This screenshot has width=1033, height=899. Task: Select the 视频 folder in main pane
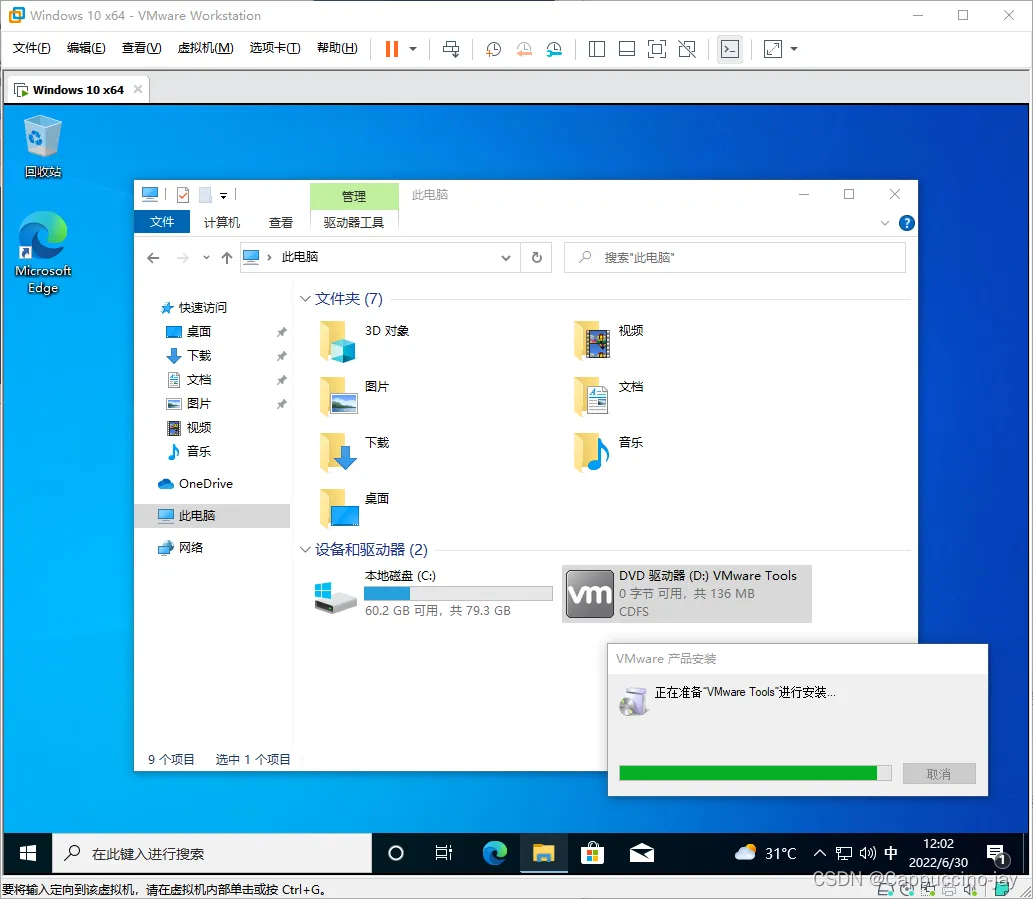tap(609, 341)
